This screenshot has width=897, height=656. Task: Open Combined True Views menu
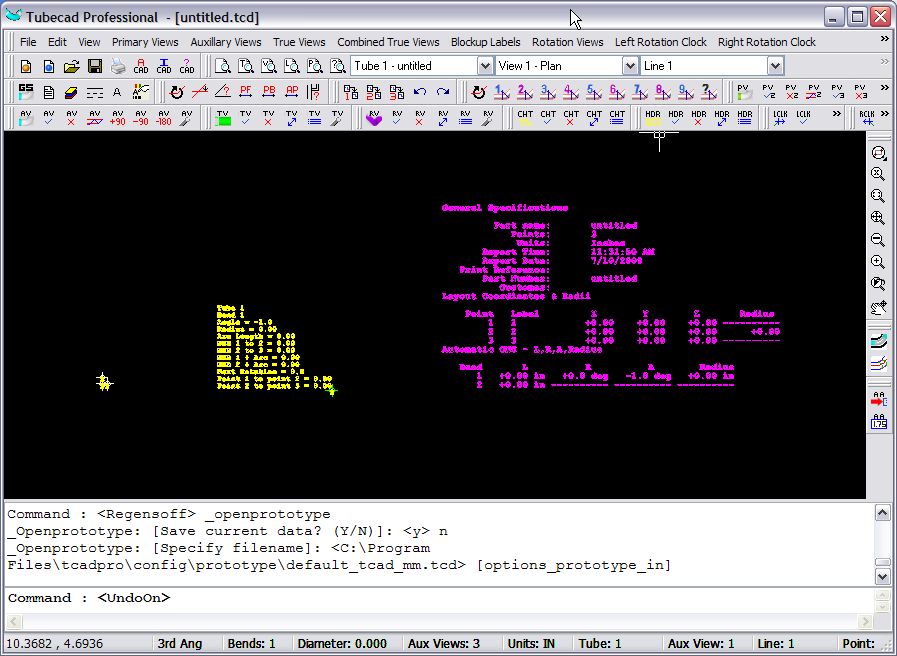[x=388, y=42]
